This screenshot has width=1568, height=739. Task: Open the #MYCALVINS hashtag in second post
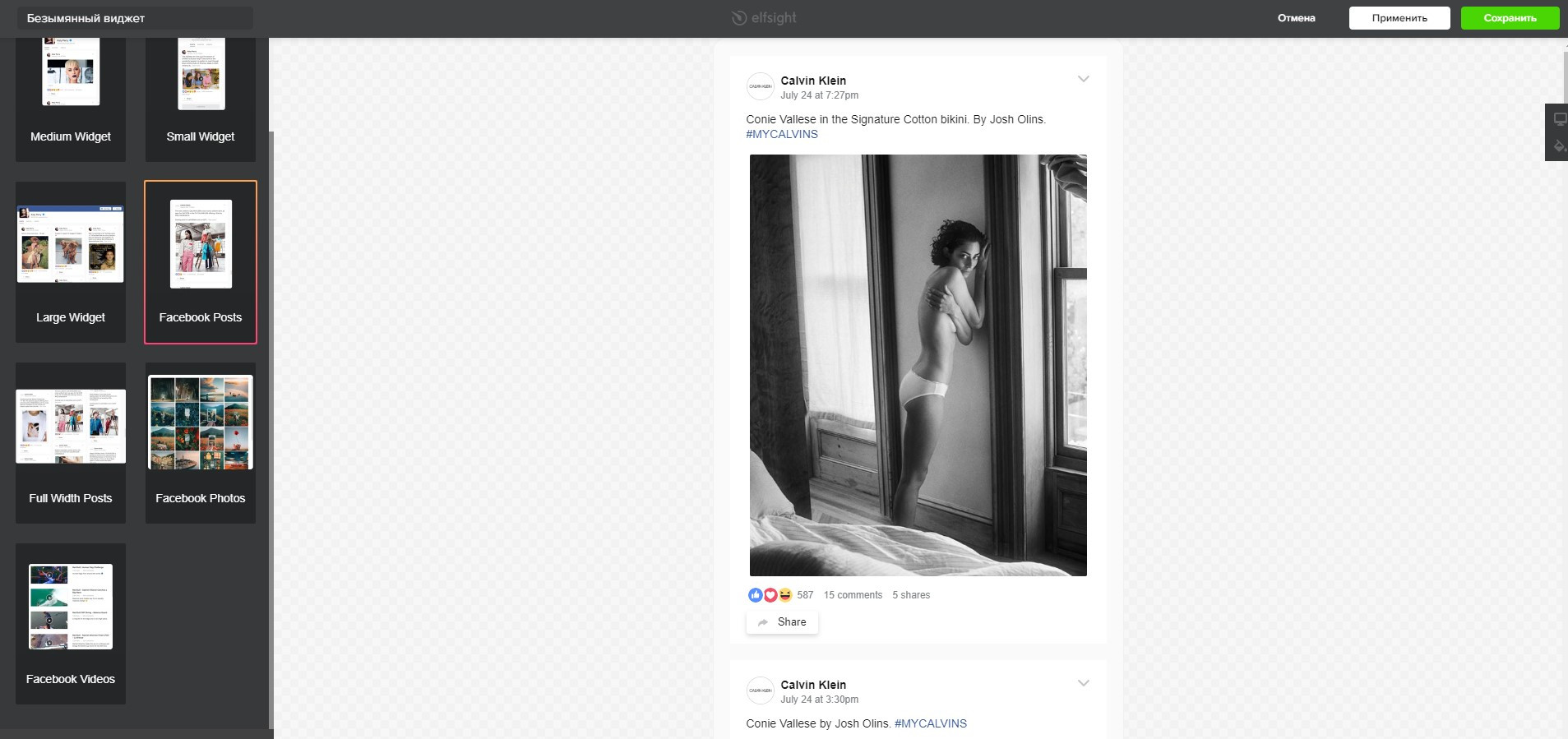coord(931,723)
